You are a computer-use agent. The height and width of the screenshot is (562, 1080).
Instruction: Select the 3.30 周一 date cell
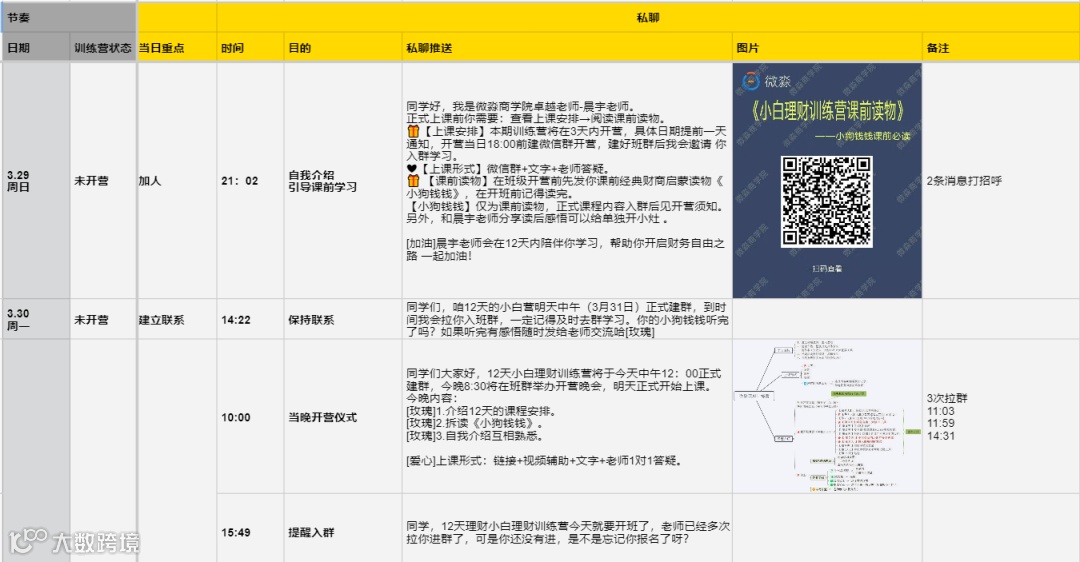tap(36, 319)
